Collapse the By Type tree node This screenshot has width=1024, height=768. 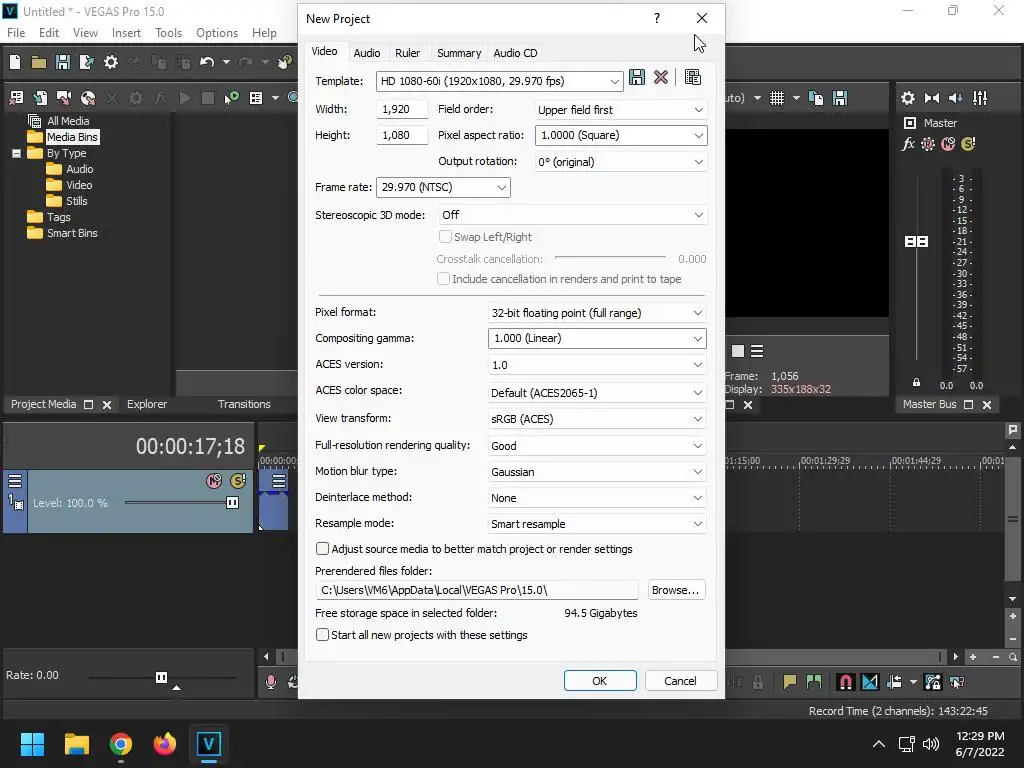coord(16,153)
